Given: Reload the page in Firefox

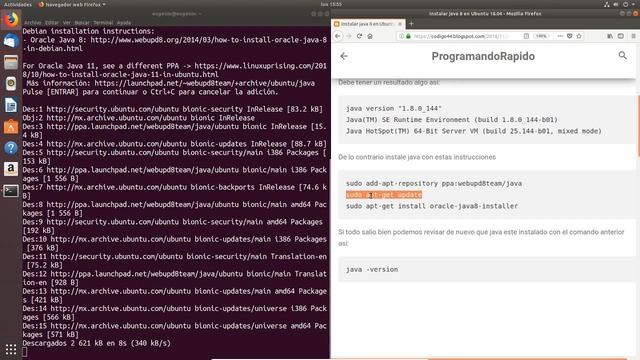Looking at the screenshot, I should 359,36.
